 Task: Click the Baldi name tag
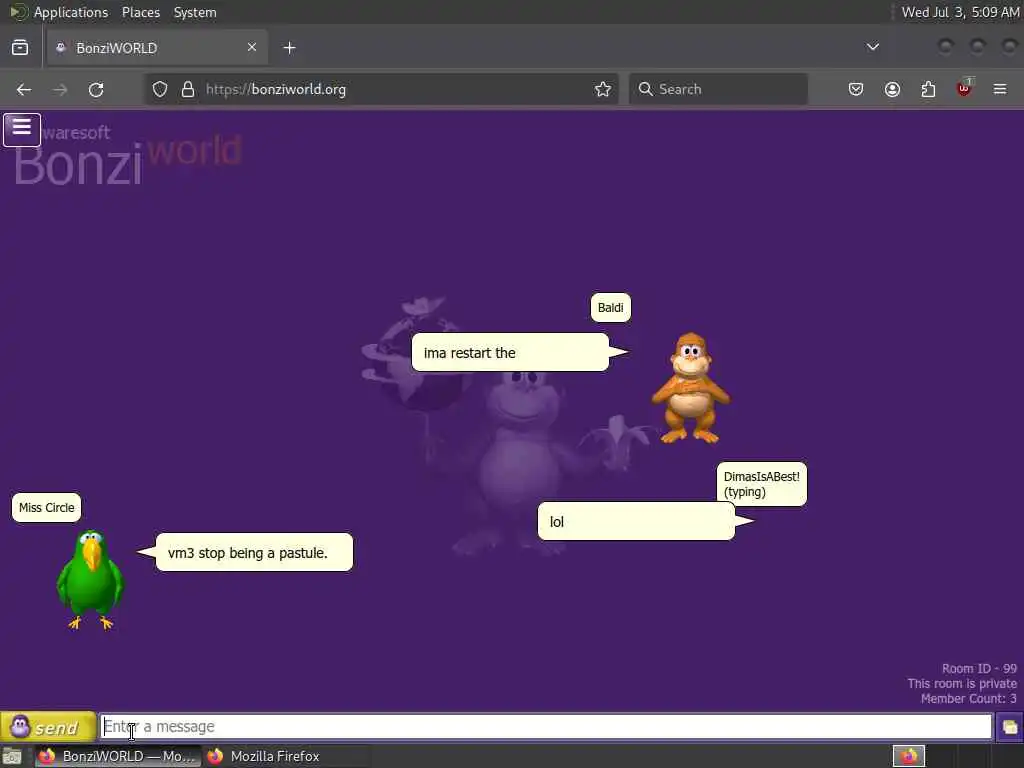click(611, 308)
